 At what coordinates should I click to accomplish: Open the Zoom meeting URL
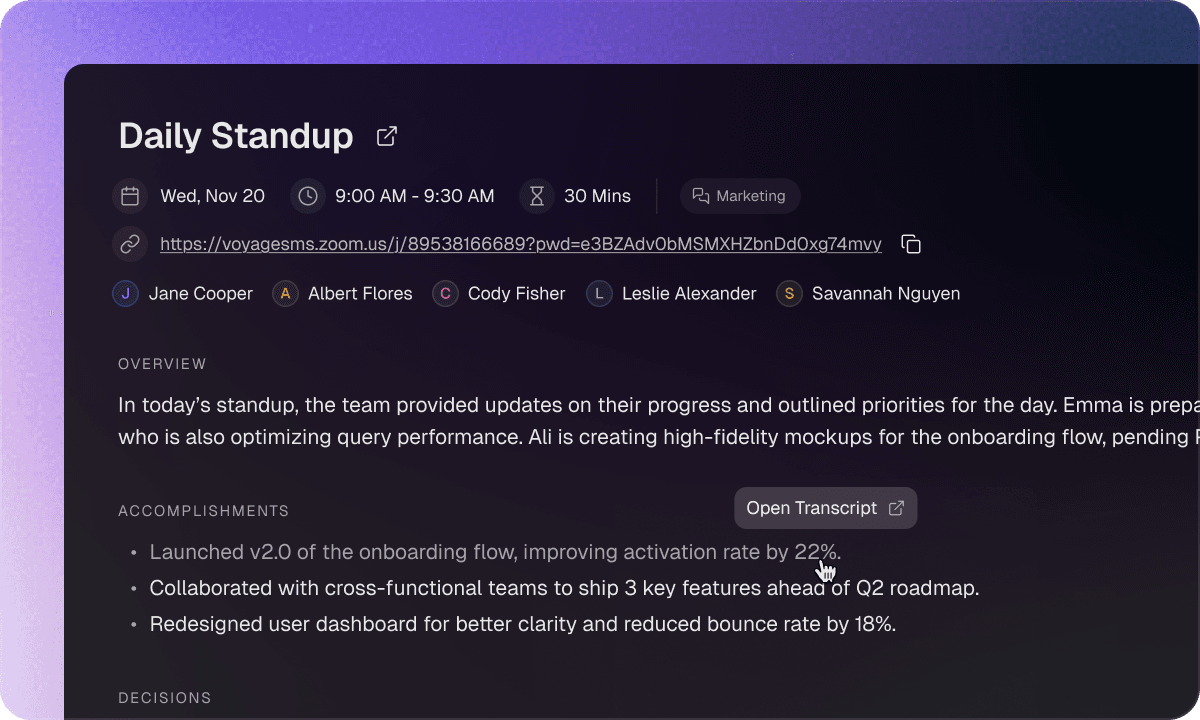pos(520,244)
